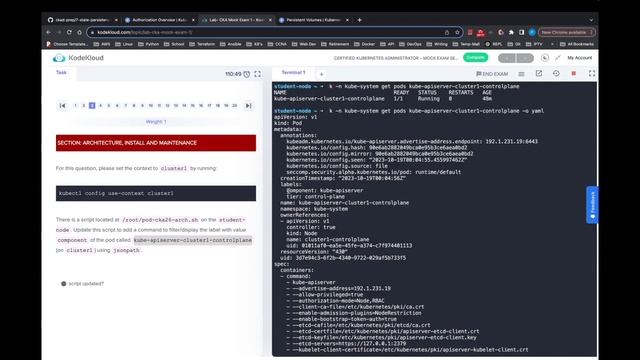640x360 pixels.
Task: Add a new terminal with the plus icon
Action: pos(321,74)
